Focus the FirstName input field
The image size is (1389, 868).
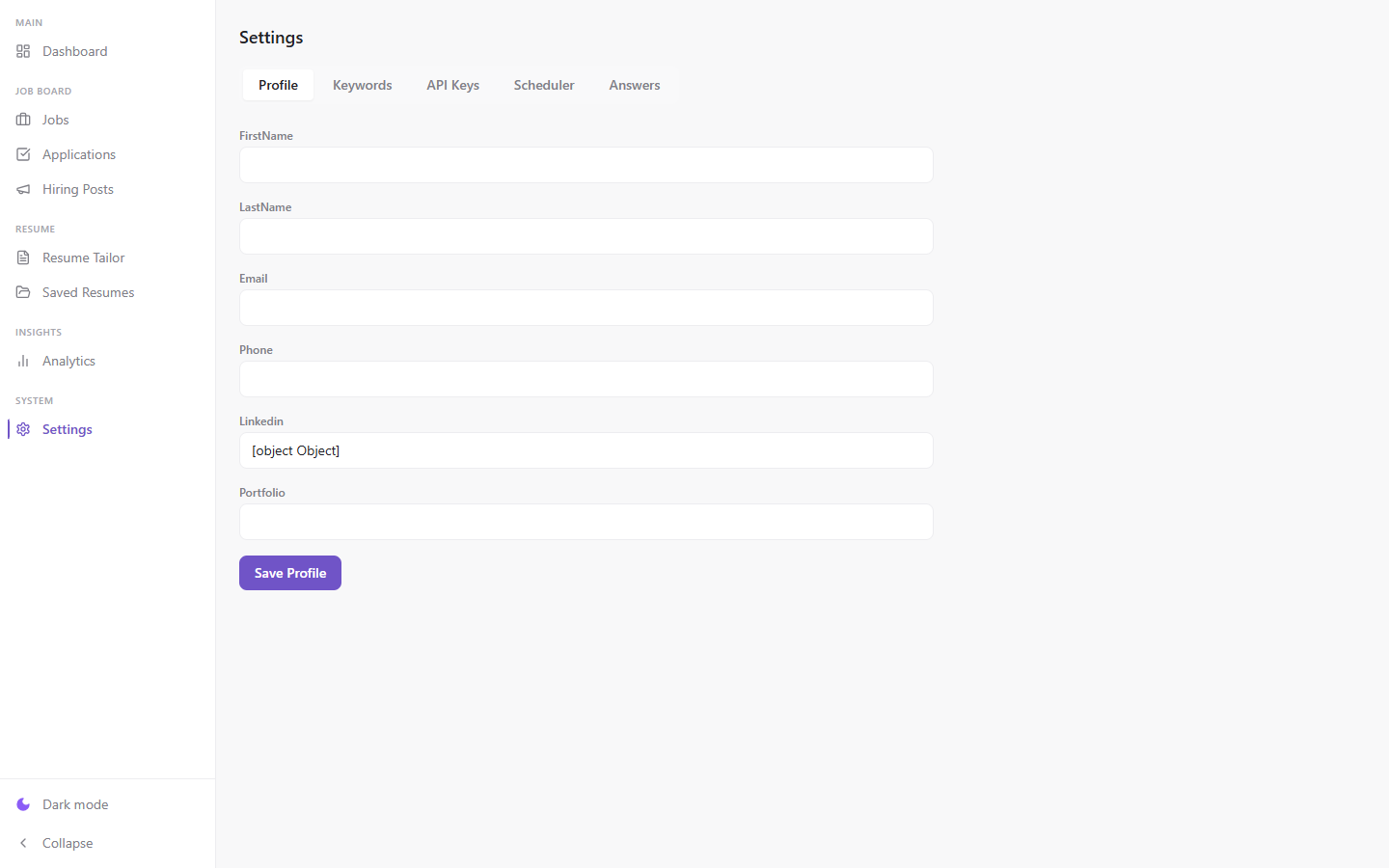(586, 165)
